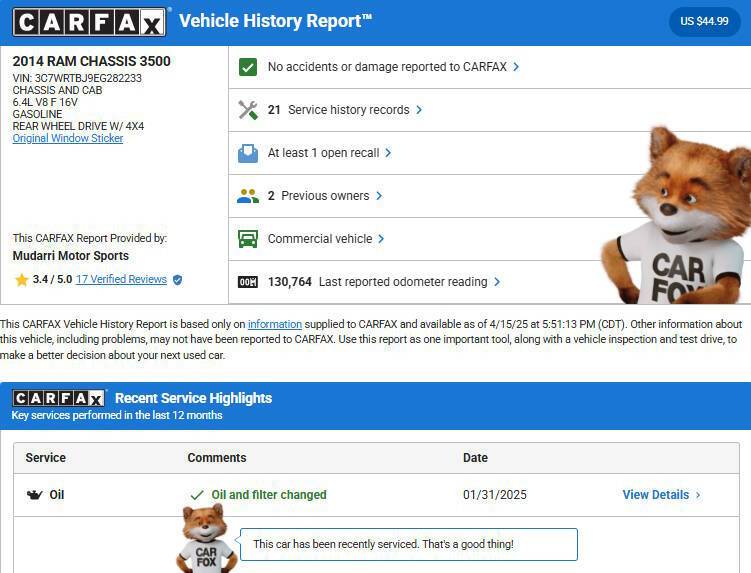Click the 6.4L V8 F 16V engine text

click(x=45, y=102)
